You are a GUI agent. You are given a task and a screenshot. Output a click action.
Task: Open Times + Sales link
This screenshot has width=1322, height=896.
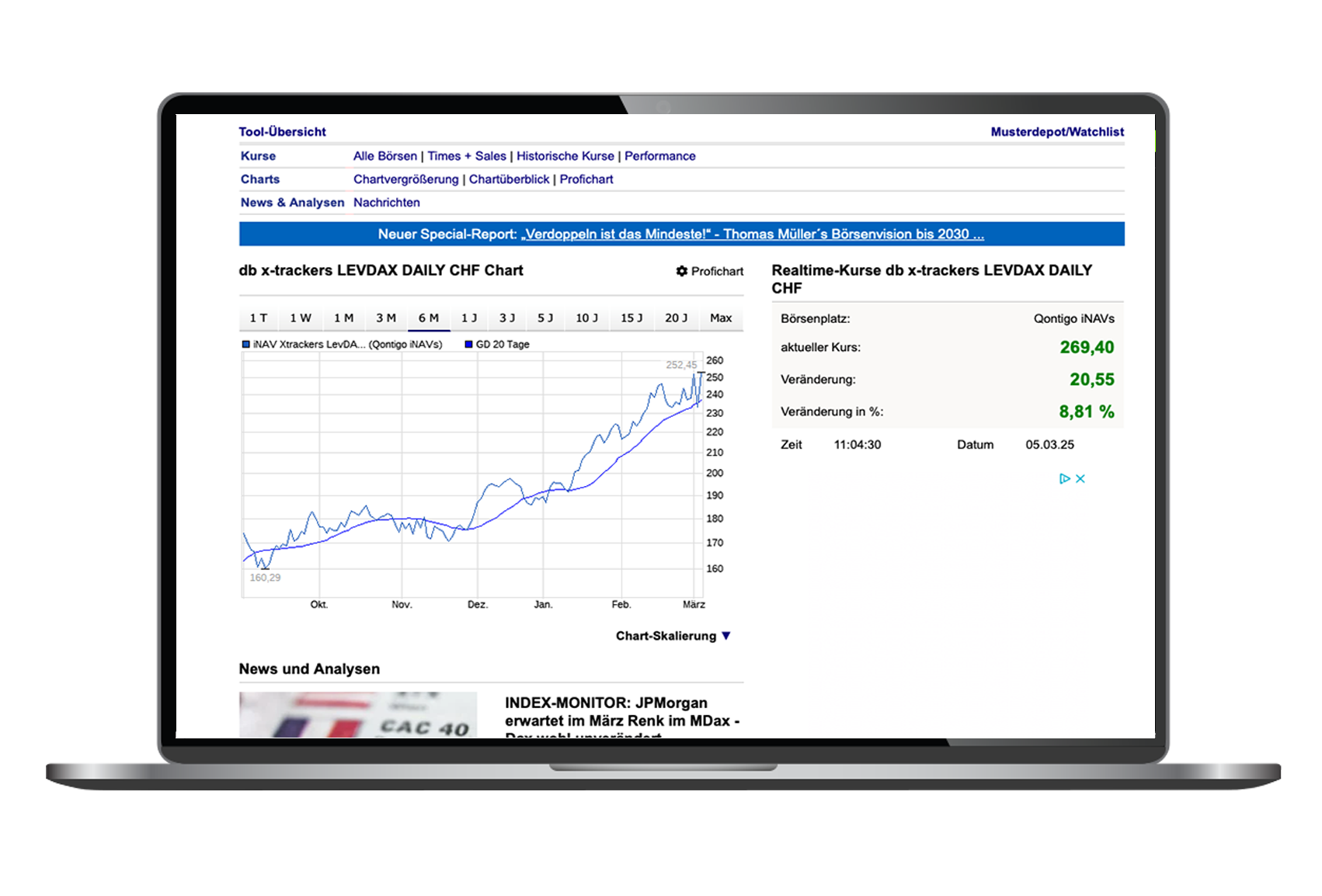pos(467,156)
